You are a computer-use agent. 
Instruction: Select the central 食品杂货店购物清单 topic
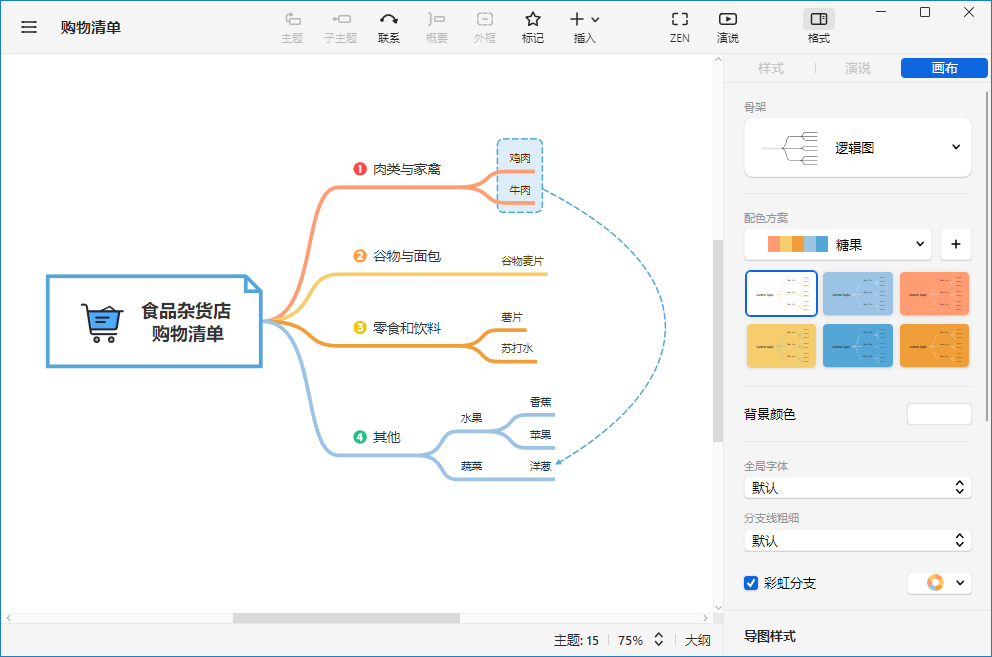(154, 322)
